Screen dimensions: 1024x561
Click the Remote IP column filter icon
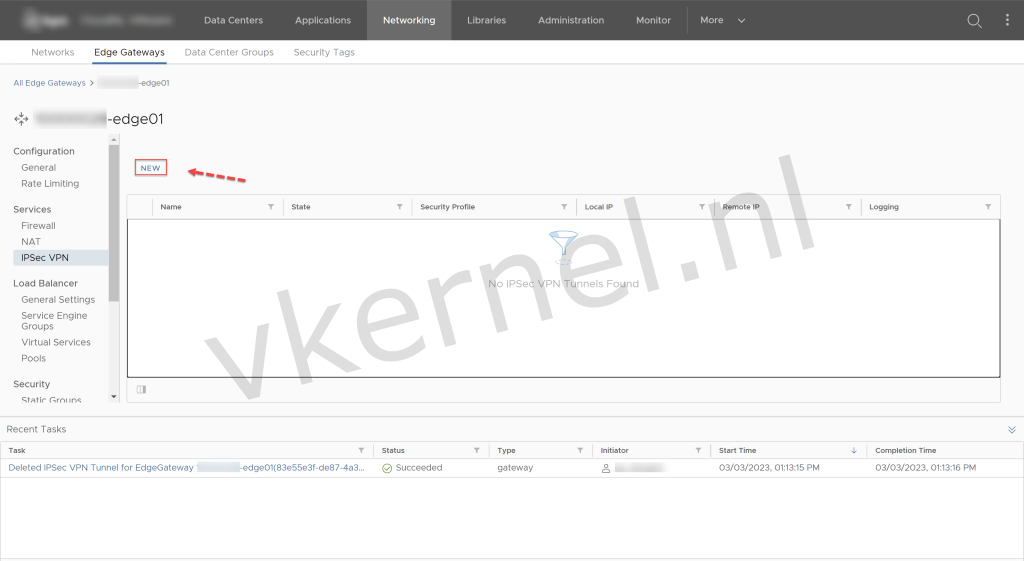tap(848, 207)
